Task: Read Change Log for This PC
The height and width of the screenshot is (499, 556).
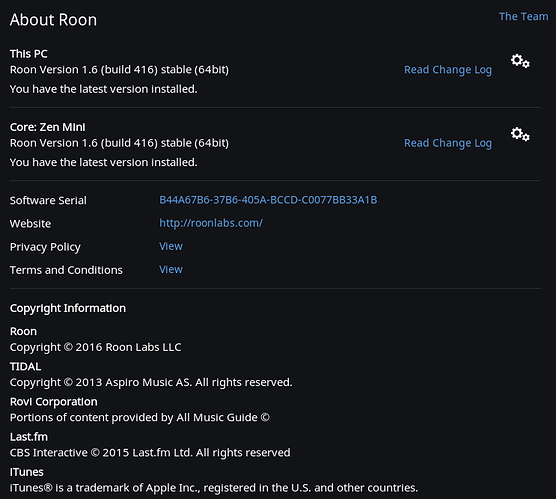Action: pos(448,70)
